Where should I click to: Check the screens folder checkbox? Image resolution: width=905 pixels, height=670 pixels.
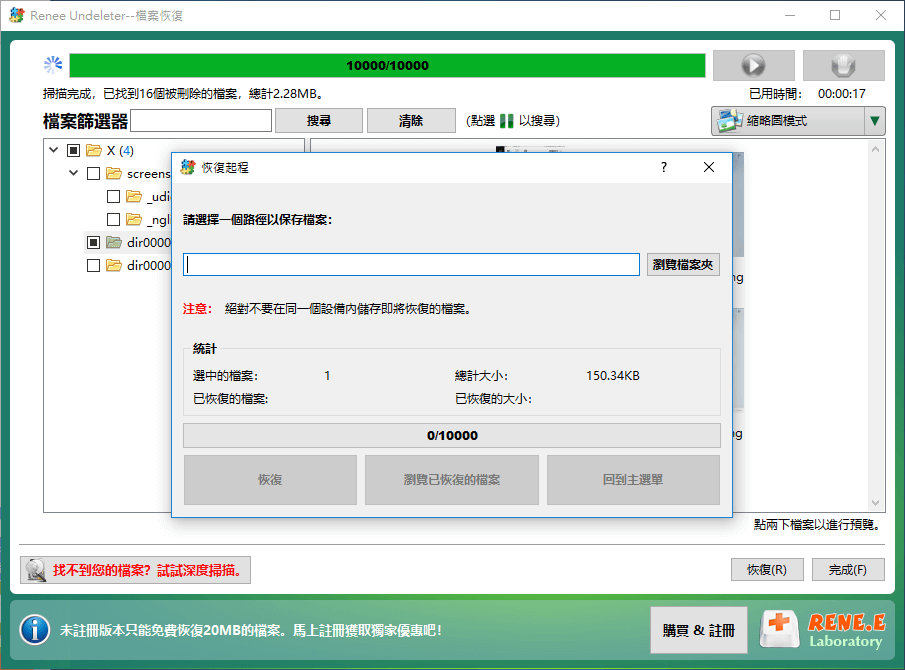click(x=94, y=174)
